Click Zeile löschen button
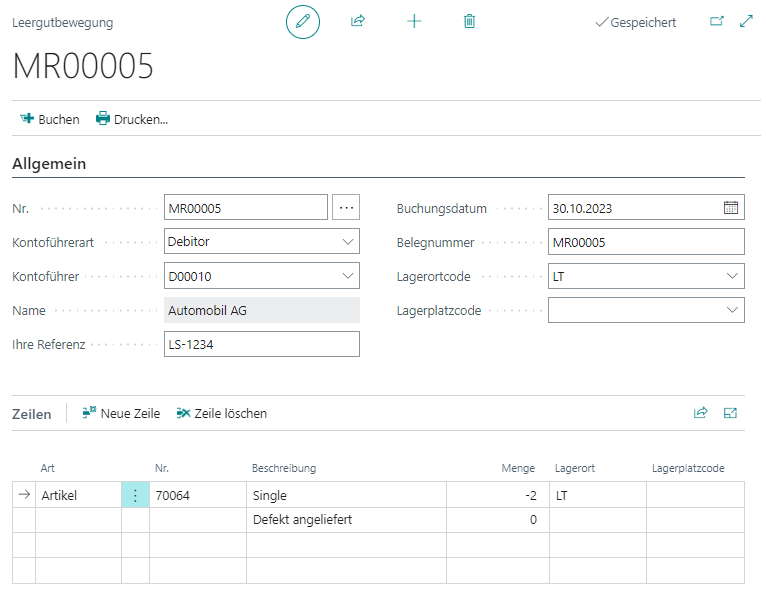Viewport: 766px width, 591px height. point(221,413)
